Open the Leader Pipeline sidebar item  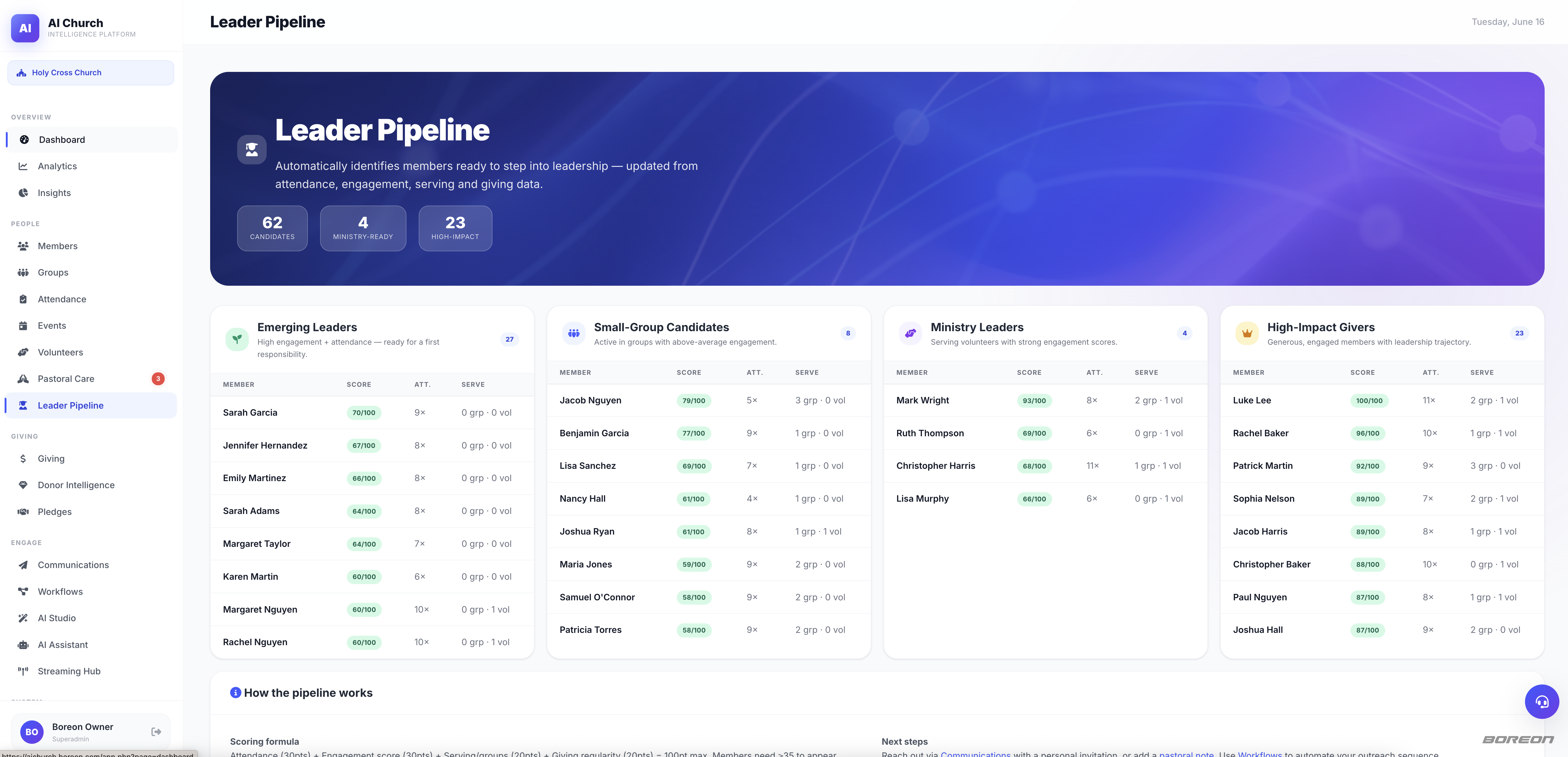(91, 405)
